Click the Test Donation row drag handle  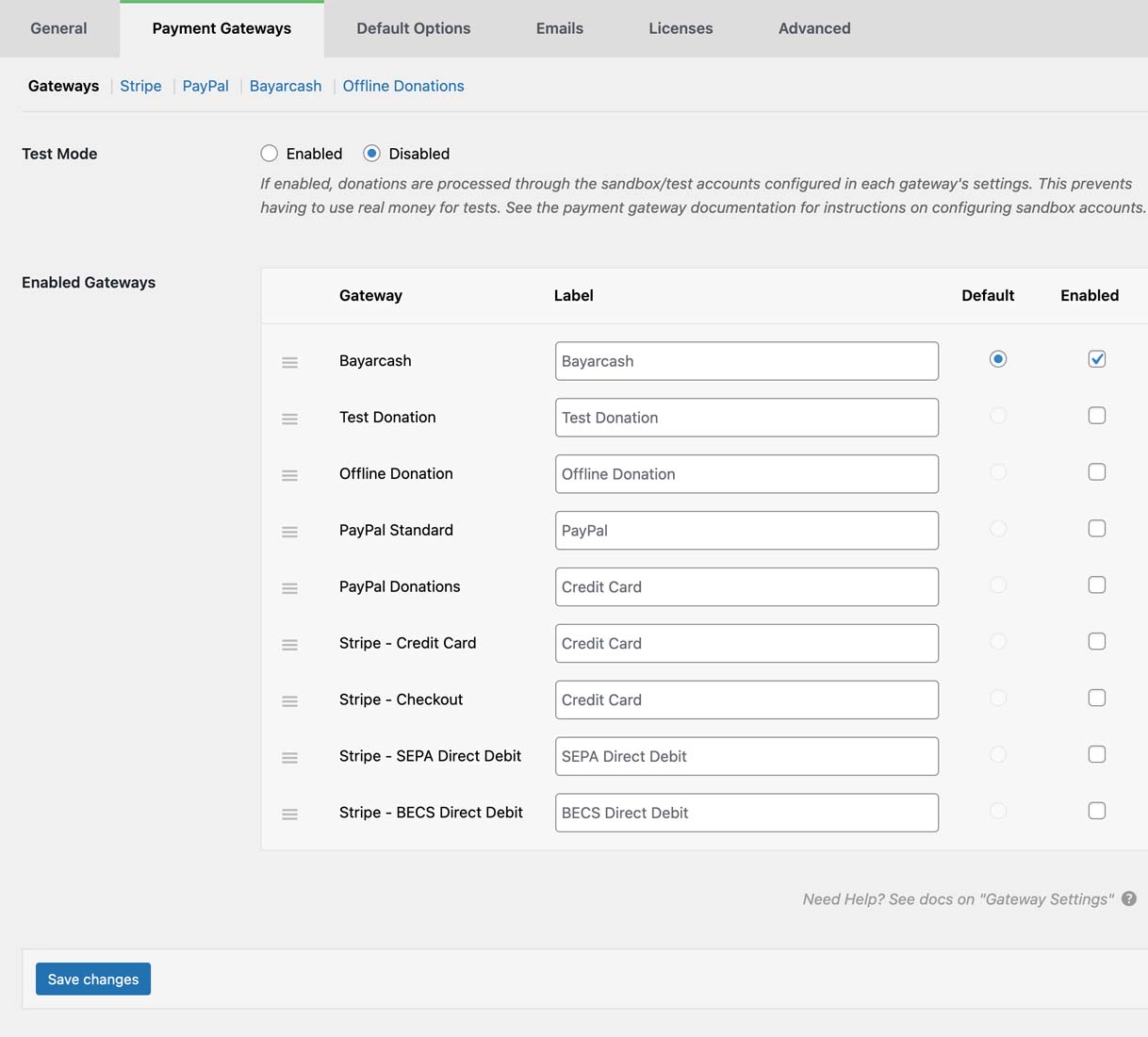[x=290, y=419]
